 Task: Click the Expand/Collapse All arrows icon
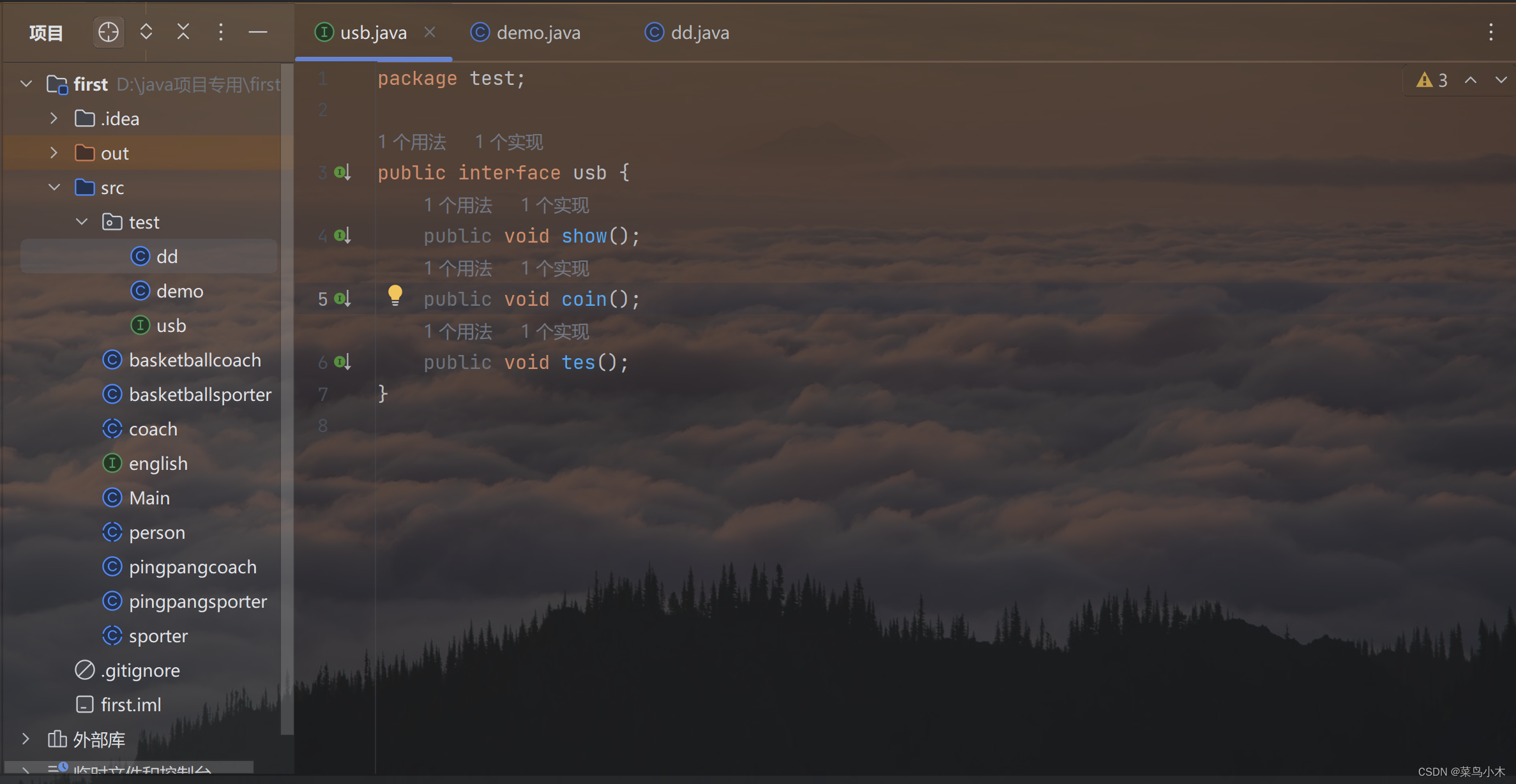pyautogui.click(x=146, y=32)
